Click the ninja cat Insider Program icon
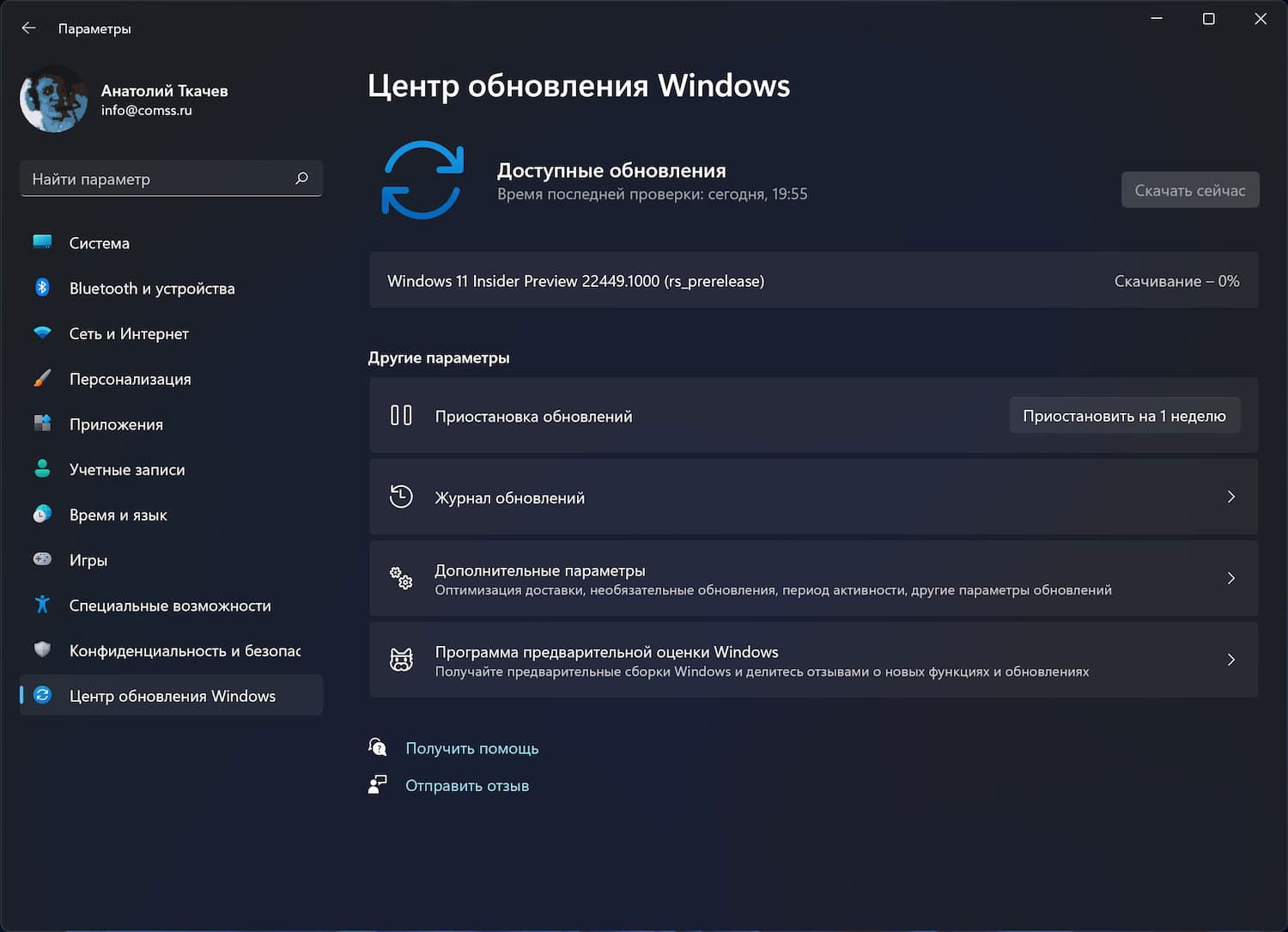This screenshot has height=932, width=1288. [401, 660]
